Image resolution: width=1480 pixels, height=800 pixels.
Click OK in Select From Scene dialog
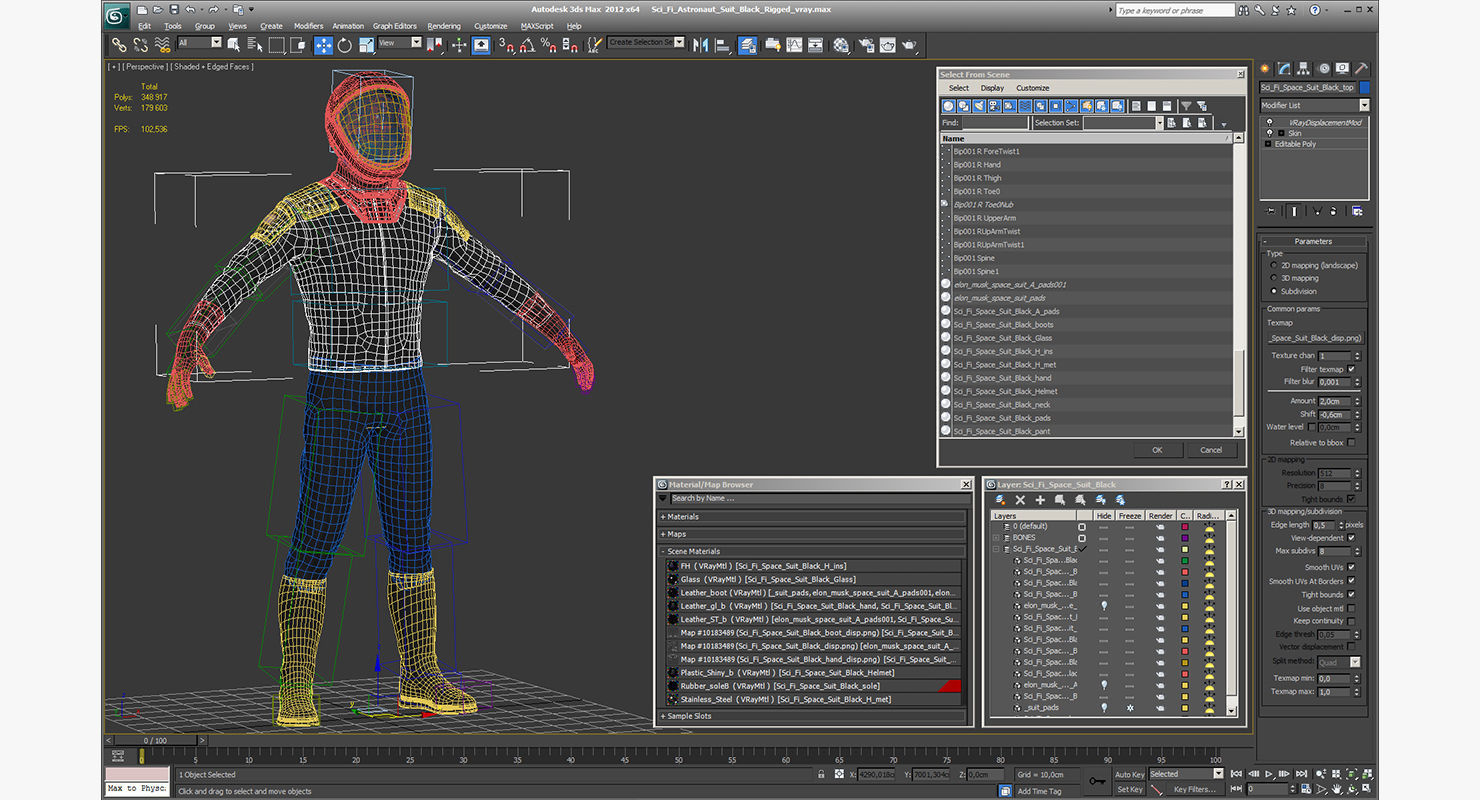(1157, 450)
